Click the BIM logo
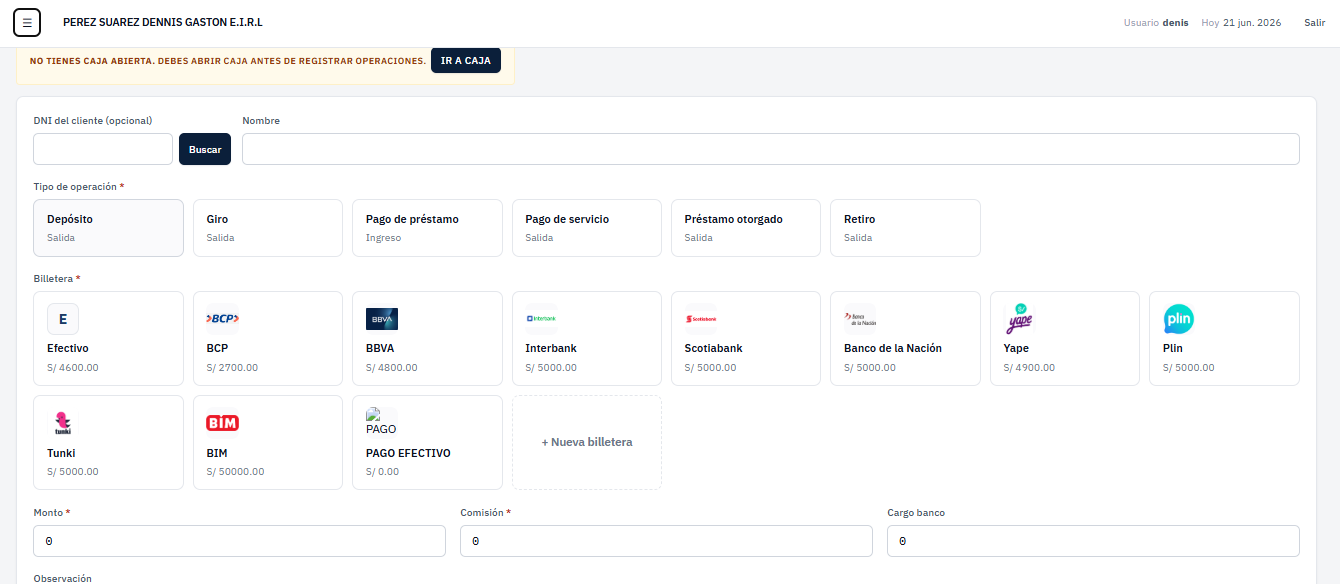Screen dimensions: 1340x584 (x=222, y=423)
